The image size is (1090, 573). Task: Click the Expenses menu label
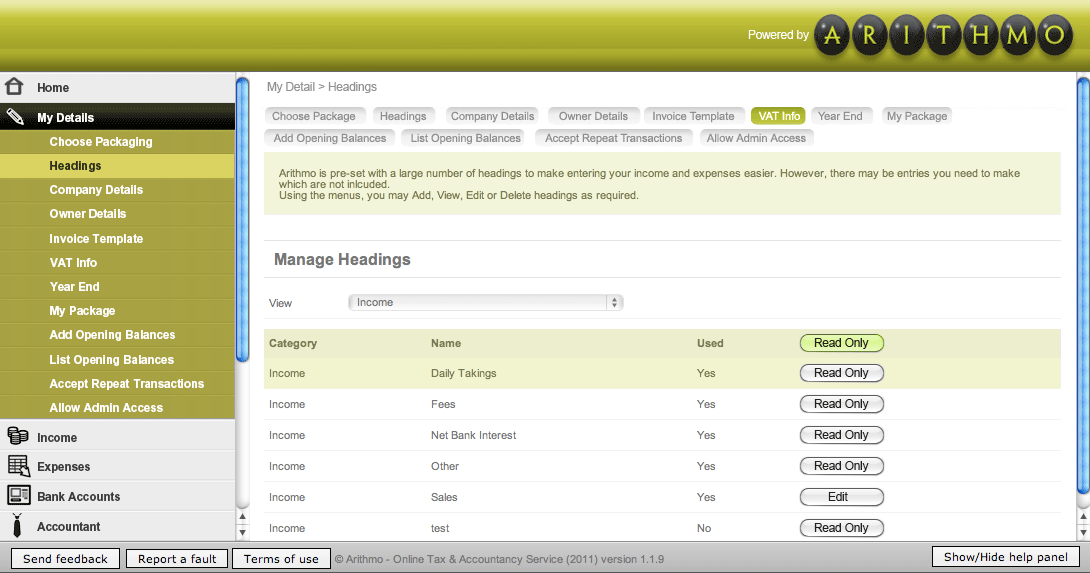point(63,467)
